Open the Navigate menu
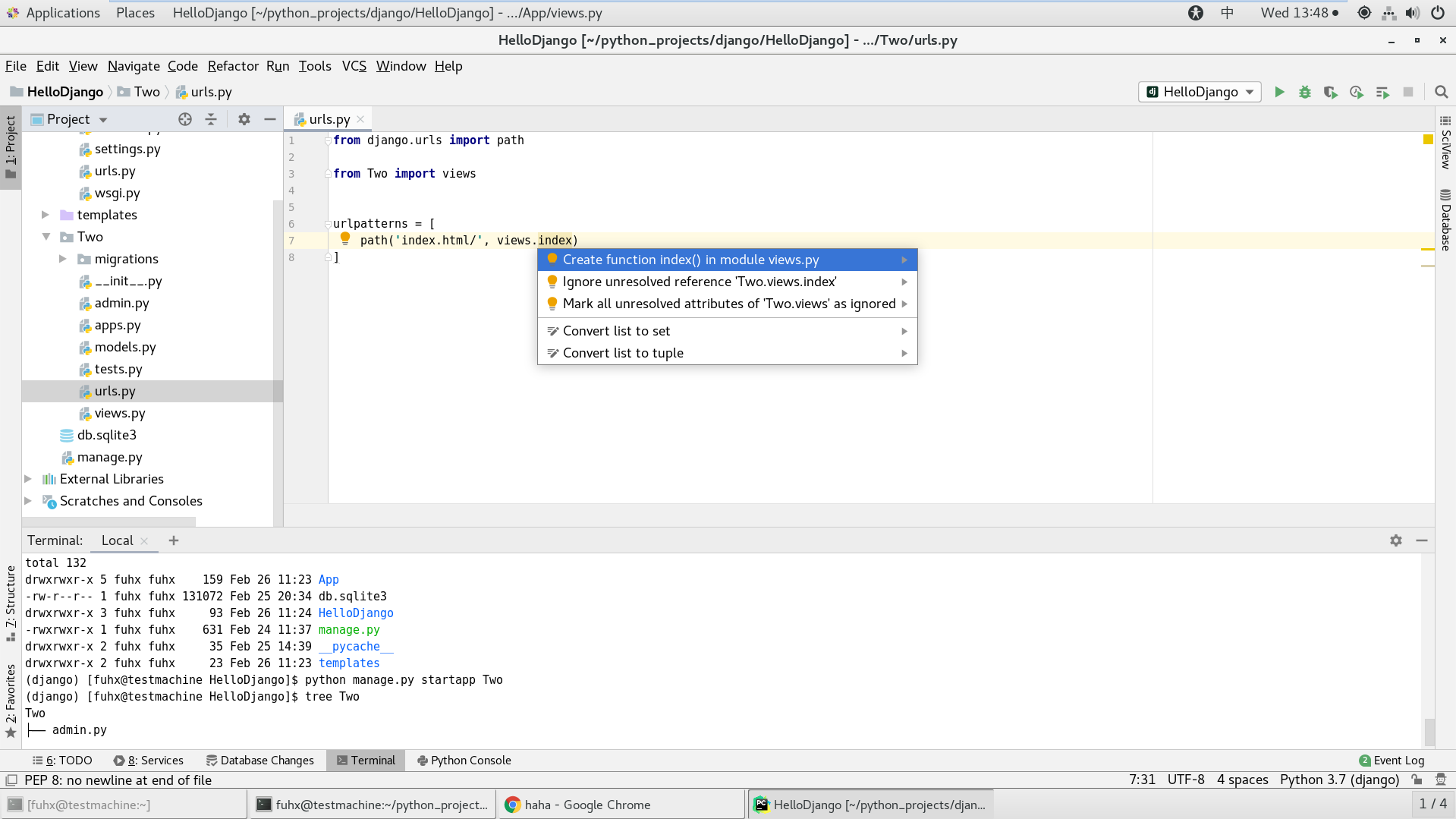This screenshot has width=1456, height=819. pyautogui.click(x=134, y=66)
